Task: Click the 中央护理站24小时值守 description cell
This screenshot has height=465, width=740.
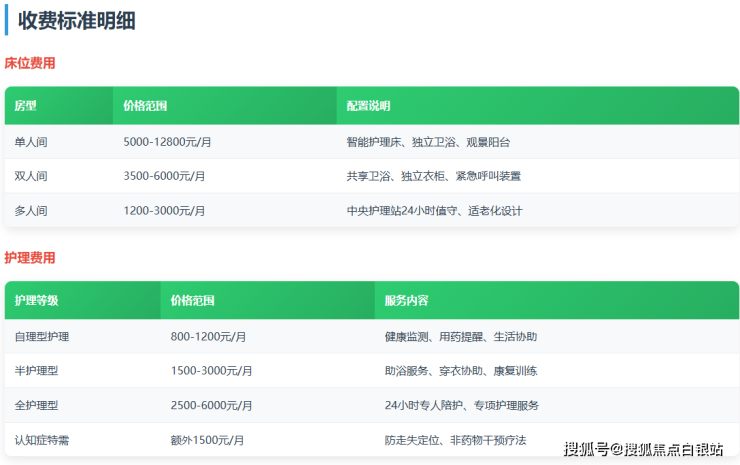Action: point(434,211)
